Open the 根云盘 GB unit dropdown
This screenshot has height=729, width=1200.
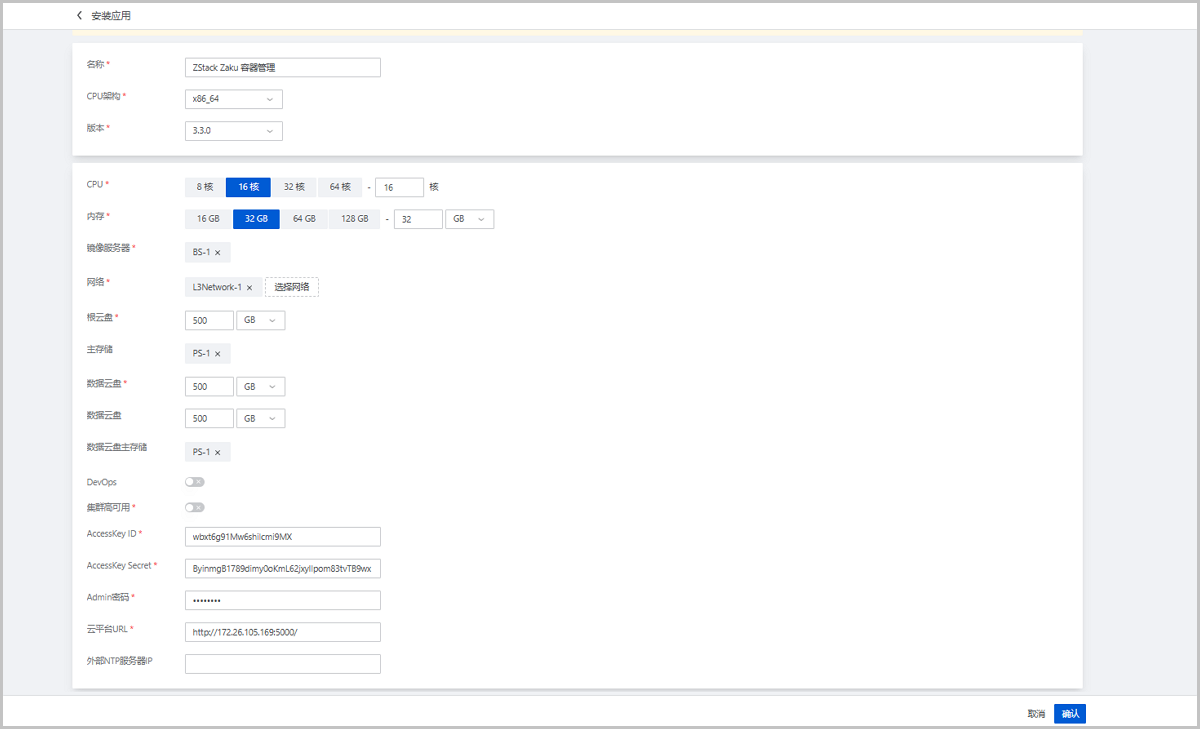pos(260,321)
